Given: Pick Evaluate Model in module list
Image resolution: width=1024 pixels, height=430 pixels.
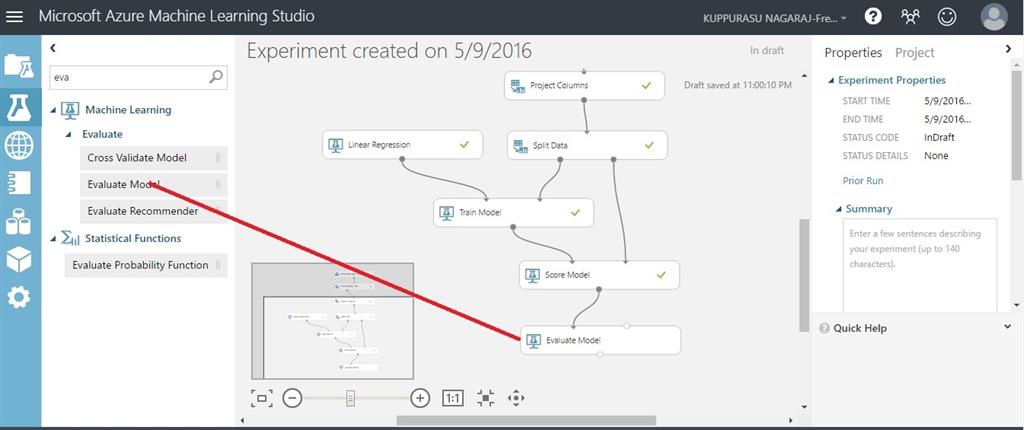Looking at the screenshot, I should 153,184.
